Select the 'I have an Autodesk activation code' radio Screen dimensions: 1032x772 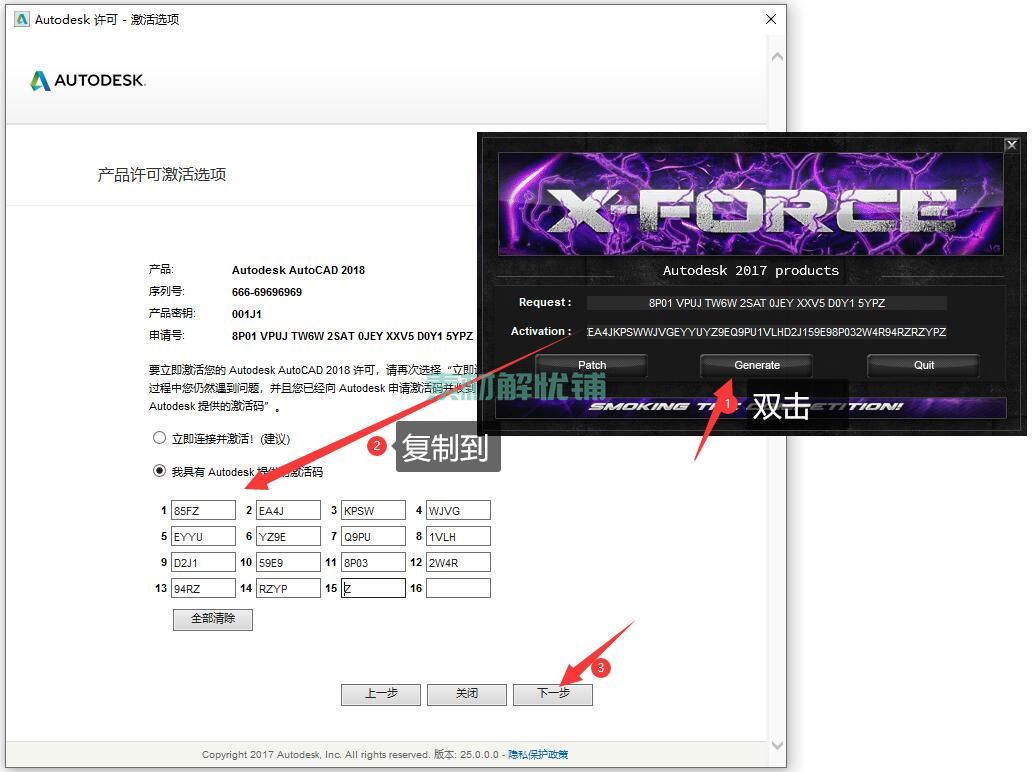(x=159, y=471)
